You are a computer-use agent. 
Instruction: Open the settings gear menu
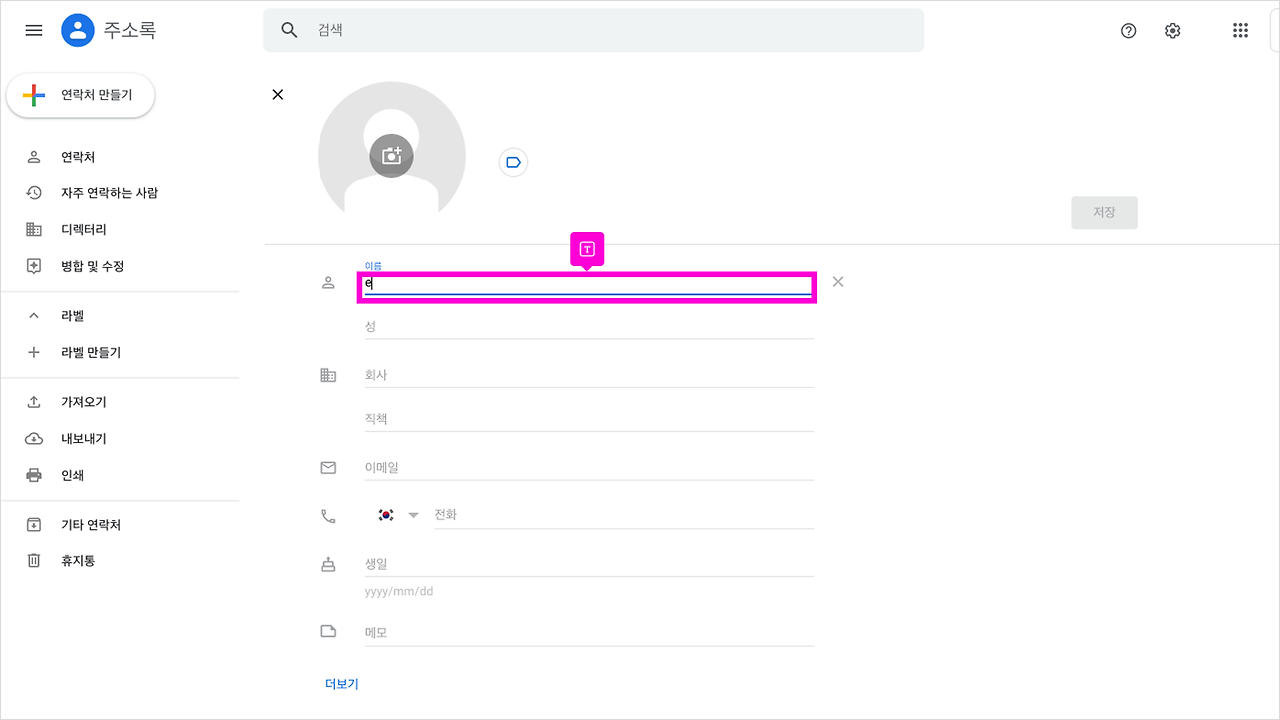click(1173, 30)
